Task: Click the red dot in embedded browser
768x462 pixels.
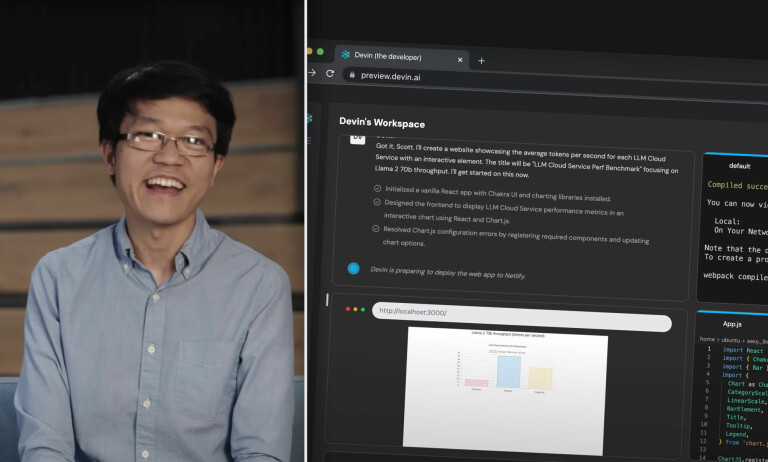Action: 348,309
